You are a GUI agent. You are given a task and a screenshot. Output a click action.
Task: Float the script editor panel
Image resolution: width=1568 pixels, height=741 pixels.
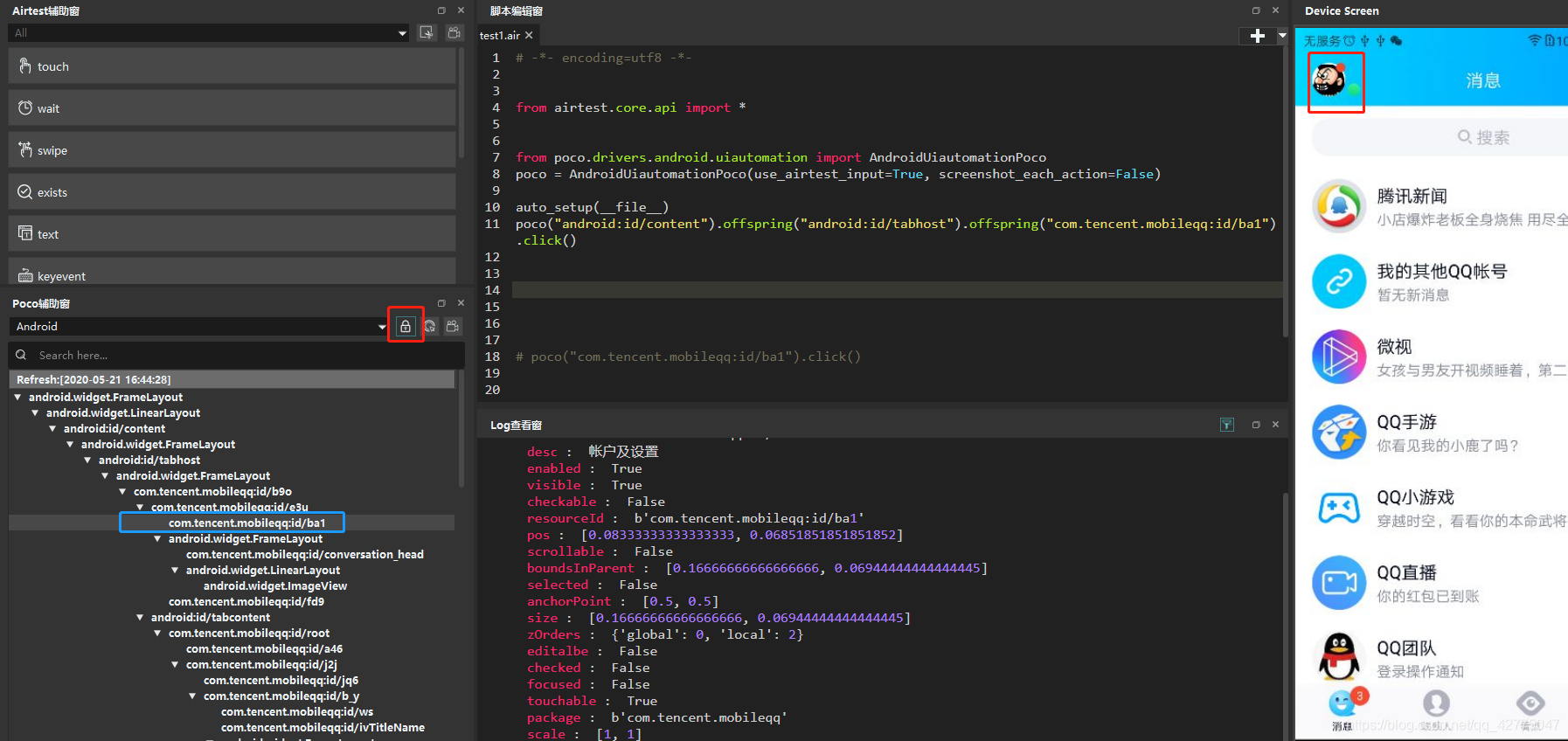click(x=1256, y=10)
